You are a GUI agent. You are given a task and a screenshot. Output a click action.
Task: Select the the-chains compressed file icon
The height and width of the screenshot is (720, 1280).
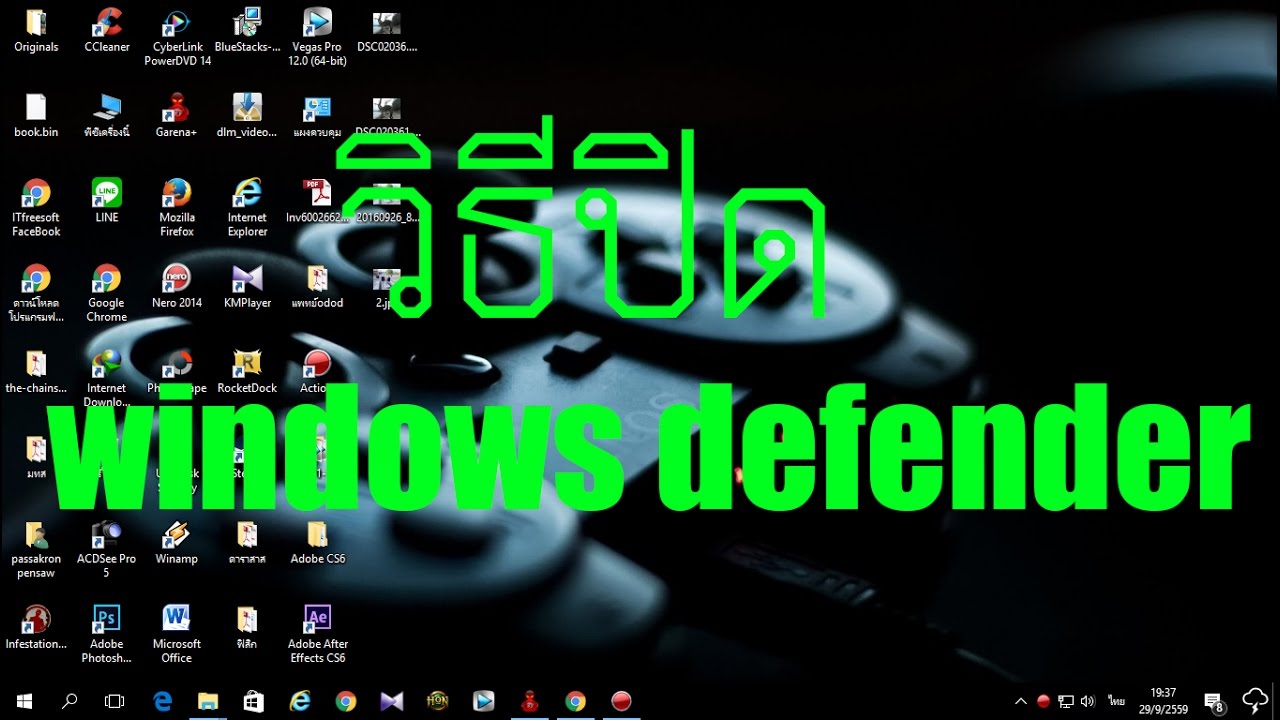point(36,372)
